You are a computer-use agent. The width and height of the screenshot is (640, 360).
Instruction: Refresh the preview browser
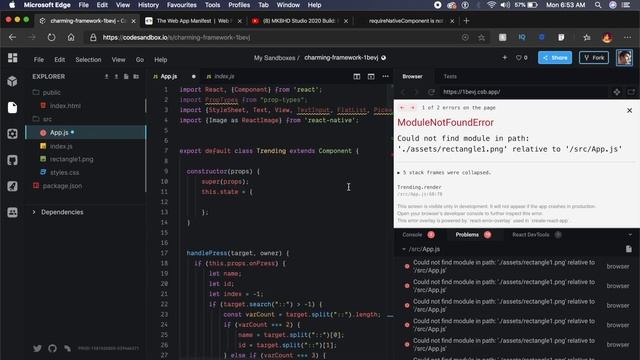click(431, 92)
